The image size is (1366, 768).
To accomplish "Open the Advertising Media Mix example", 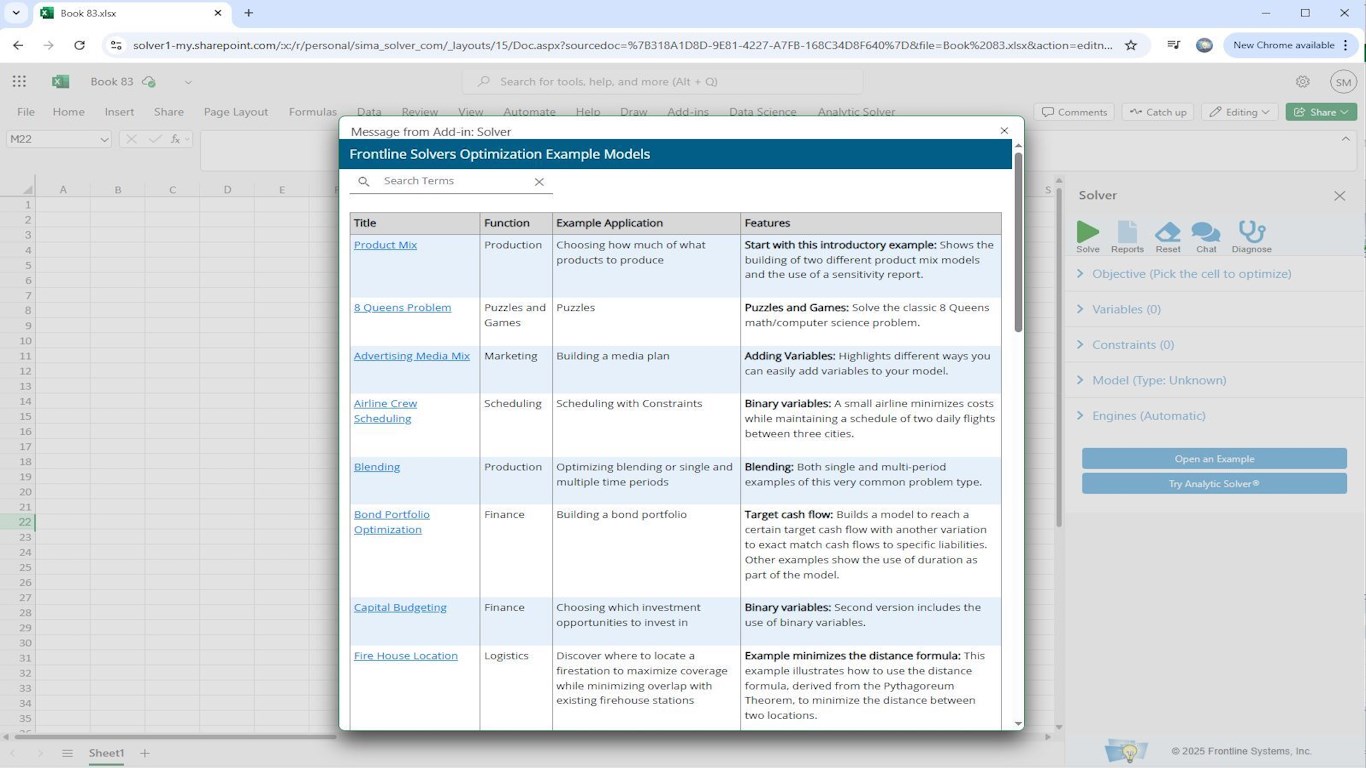I will click(x=411, y=356).
